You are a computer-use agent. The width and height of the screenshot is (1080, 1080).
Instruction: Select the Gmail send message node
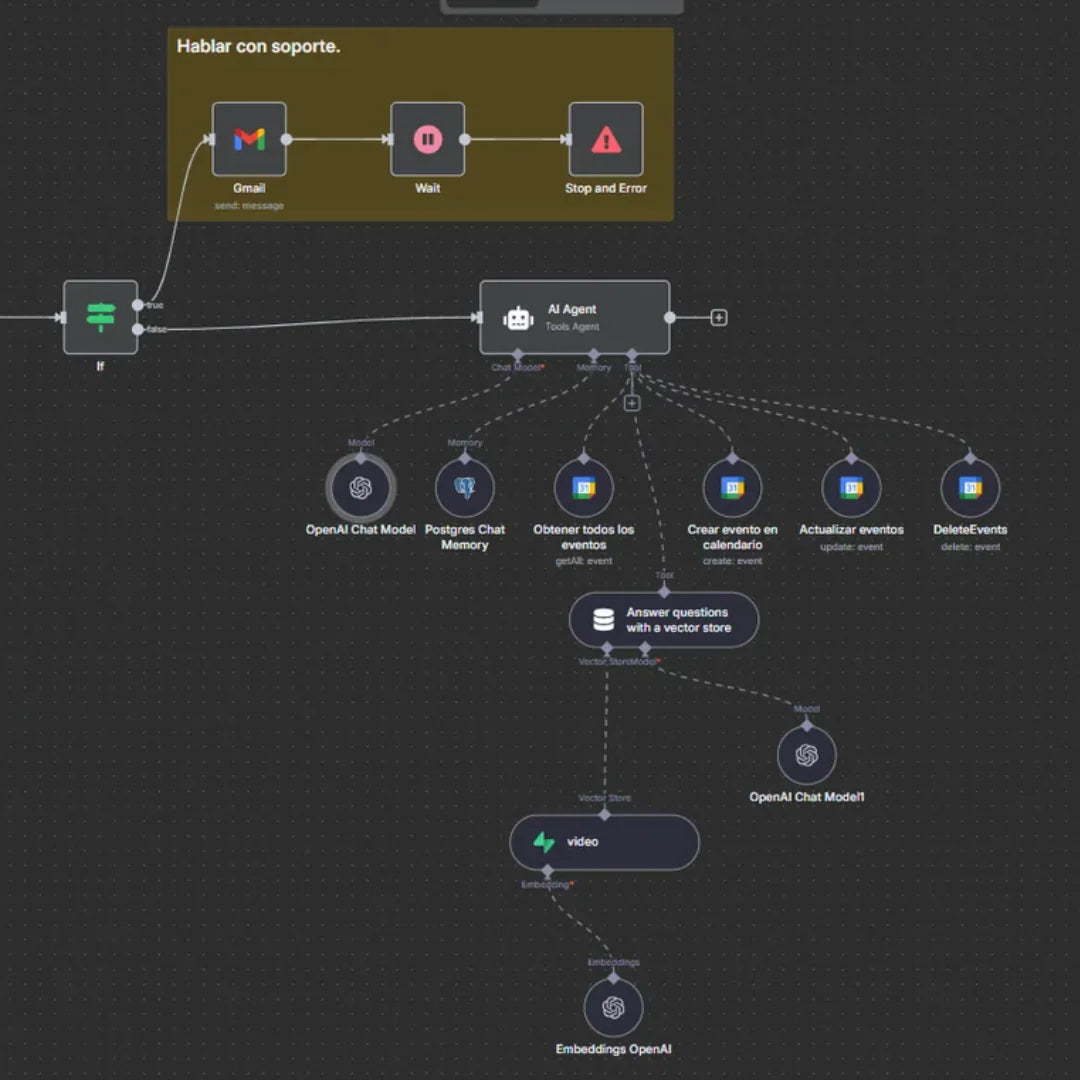pyautogui.click(x=249, y=139)
